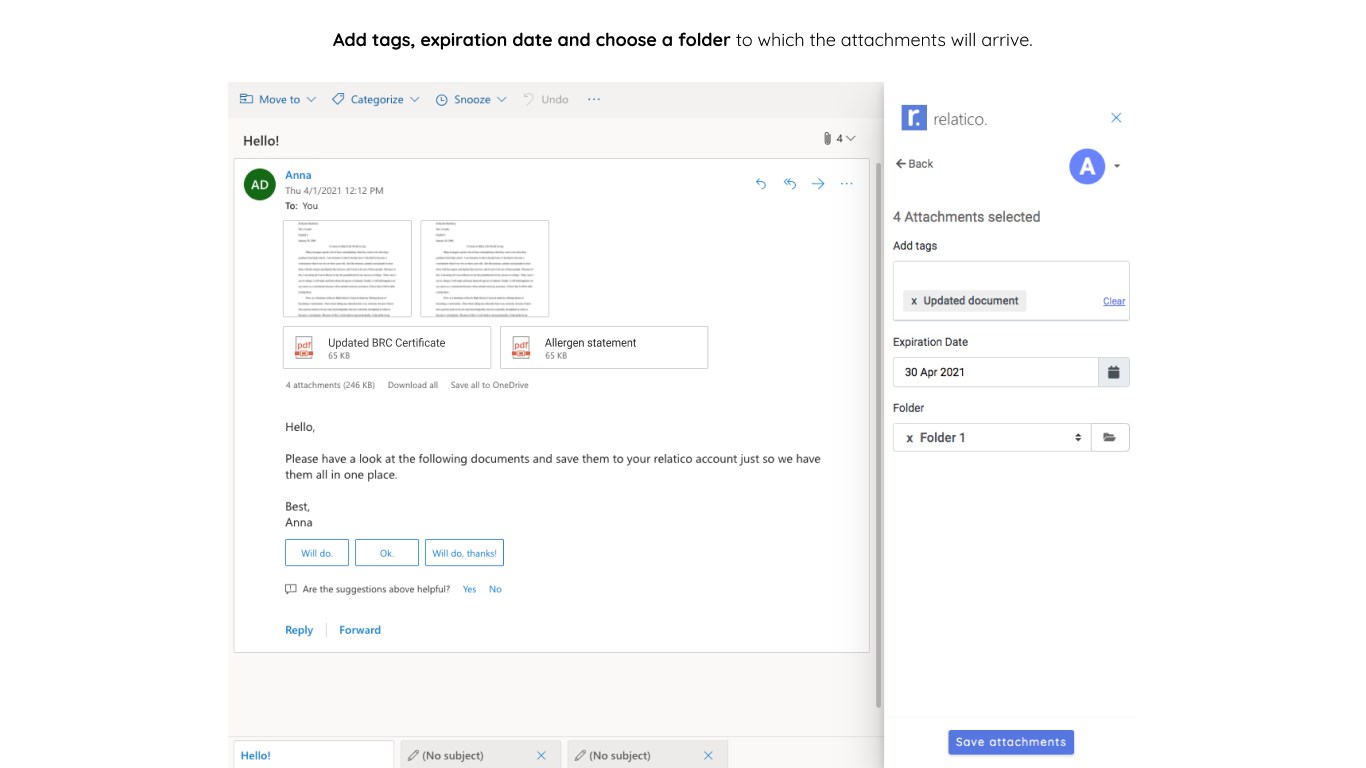The width and height of the screenshot is (1366, 768).
Task: Open the user avatar account menu
Action: pos(1087,166)
